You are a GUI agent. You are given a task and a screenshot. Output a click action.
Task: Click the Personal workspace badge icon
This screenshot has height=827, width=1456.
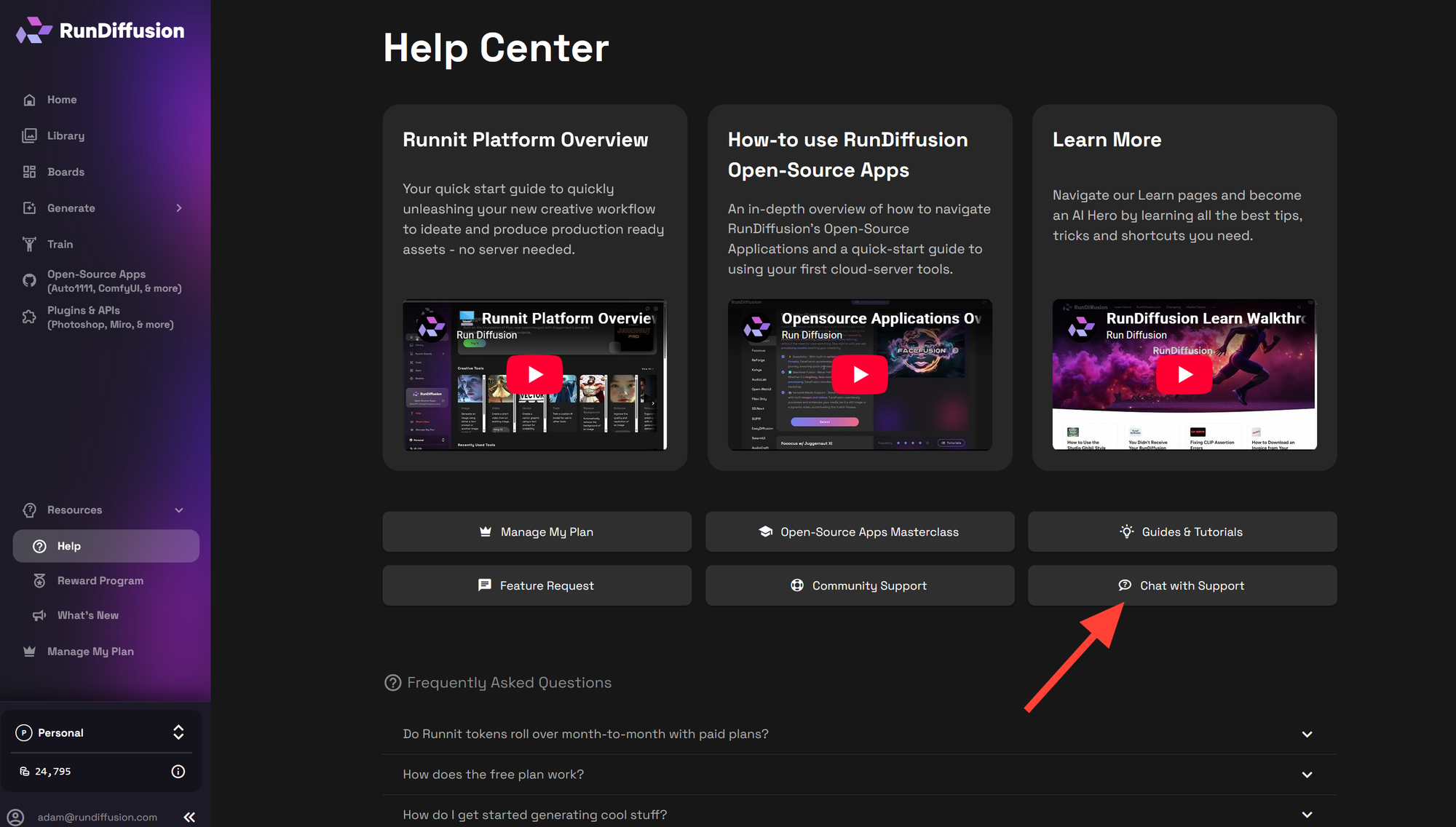pos(24,733)
